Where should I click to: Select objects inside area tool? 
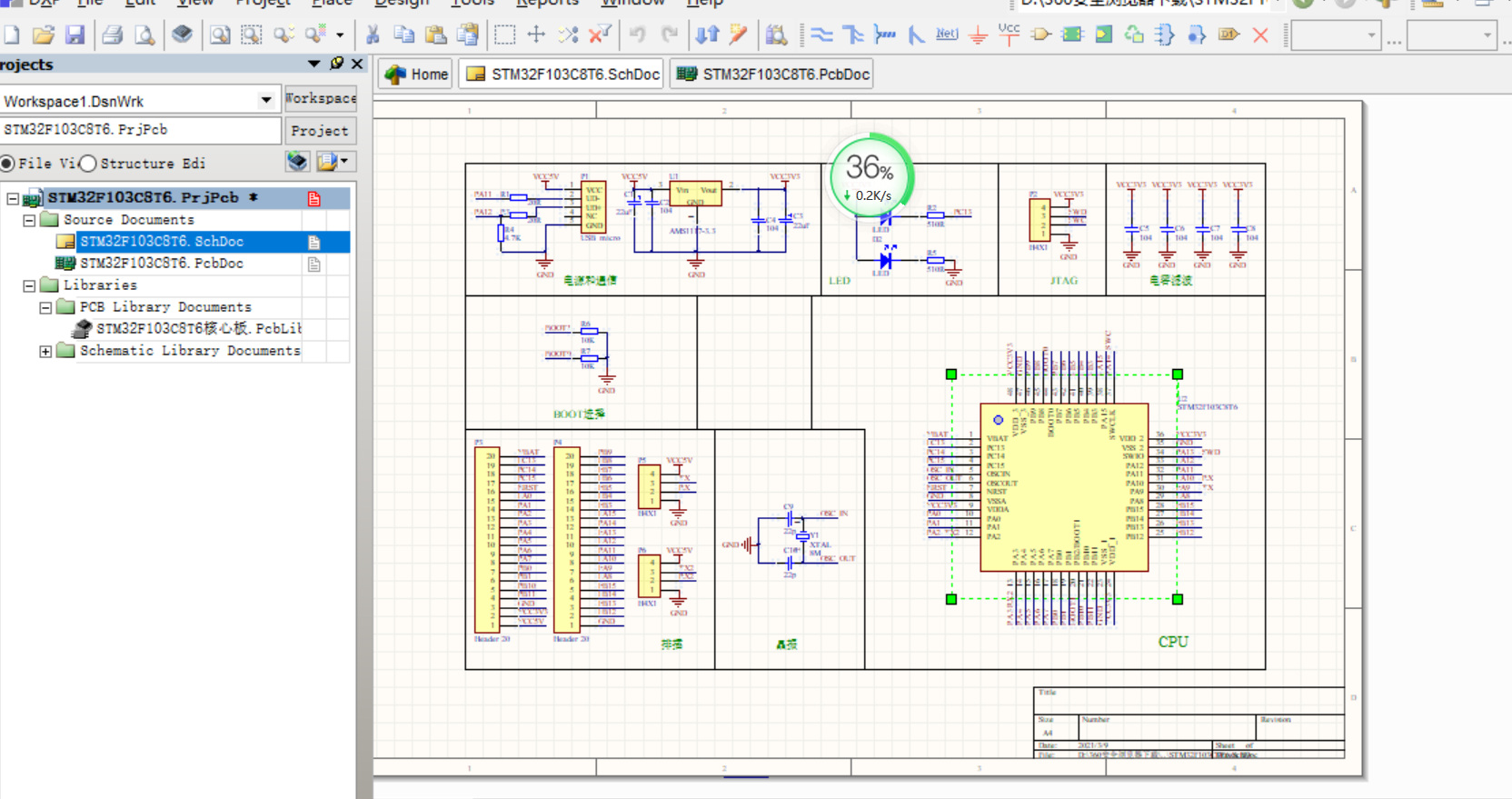[505, 35]
